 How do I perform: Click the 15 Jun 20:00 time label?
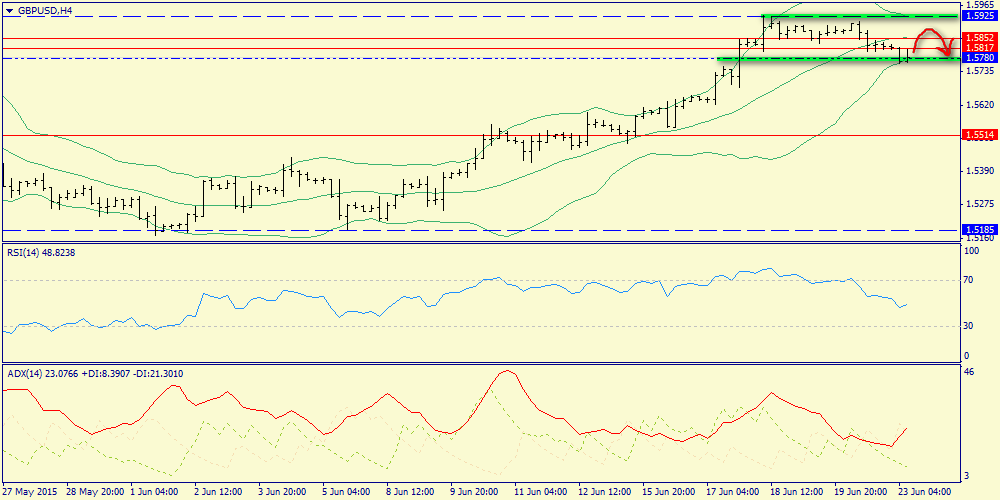668,492
